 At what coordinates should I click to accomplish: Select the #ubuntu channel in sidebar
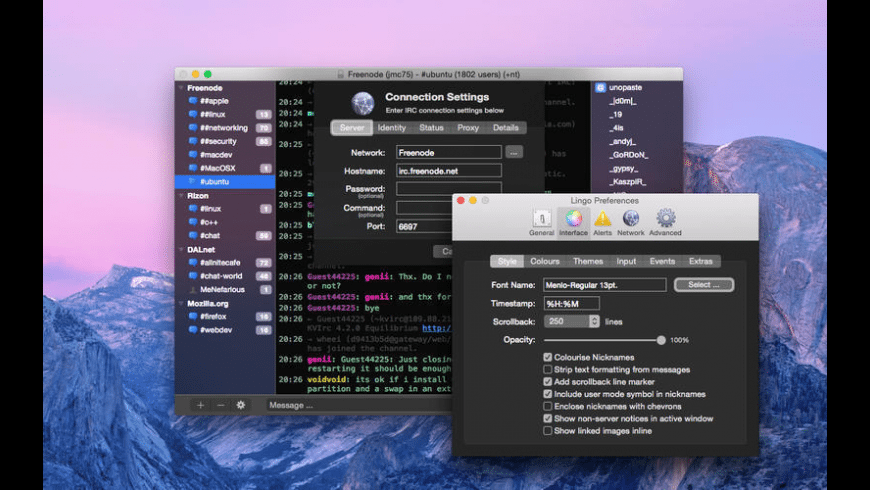225,181
